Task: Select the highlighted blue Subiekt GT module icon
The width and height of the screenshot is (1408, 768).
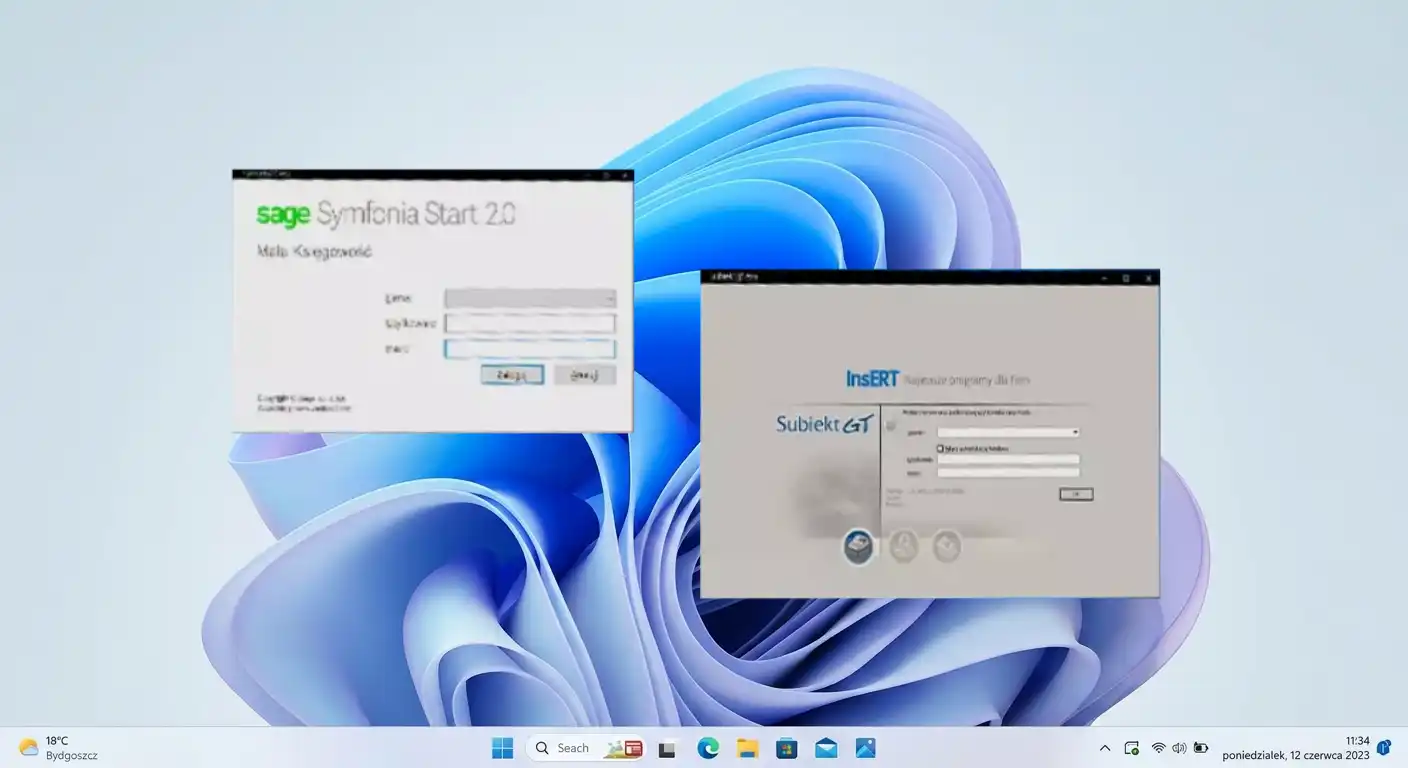Action: (858, 547)
